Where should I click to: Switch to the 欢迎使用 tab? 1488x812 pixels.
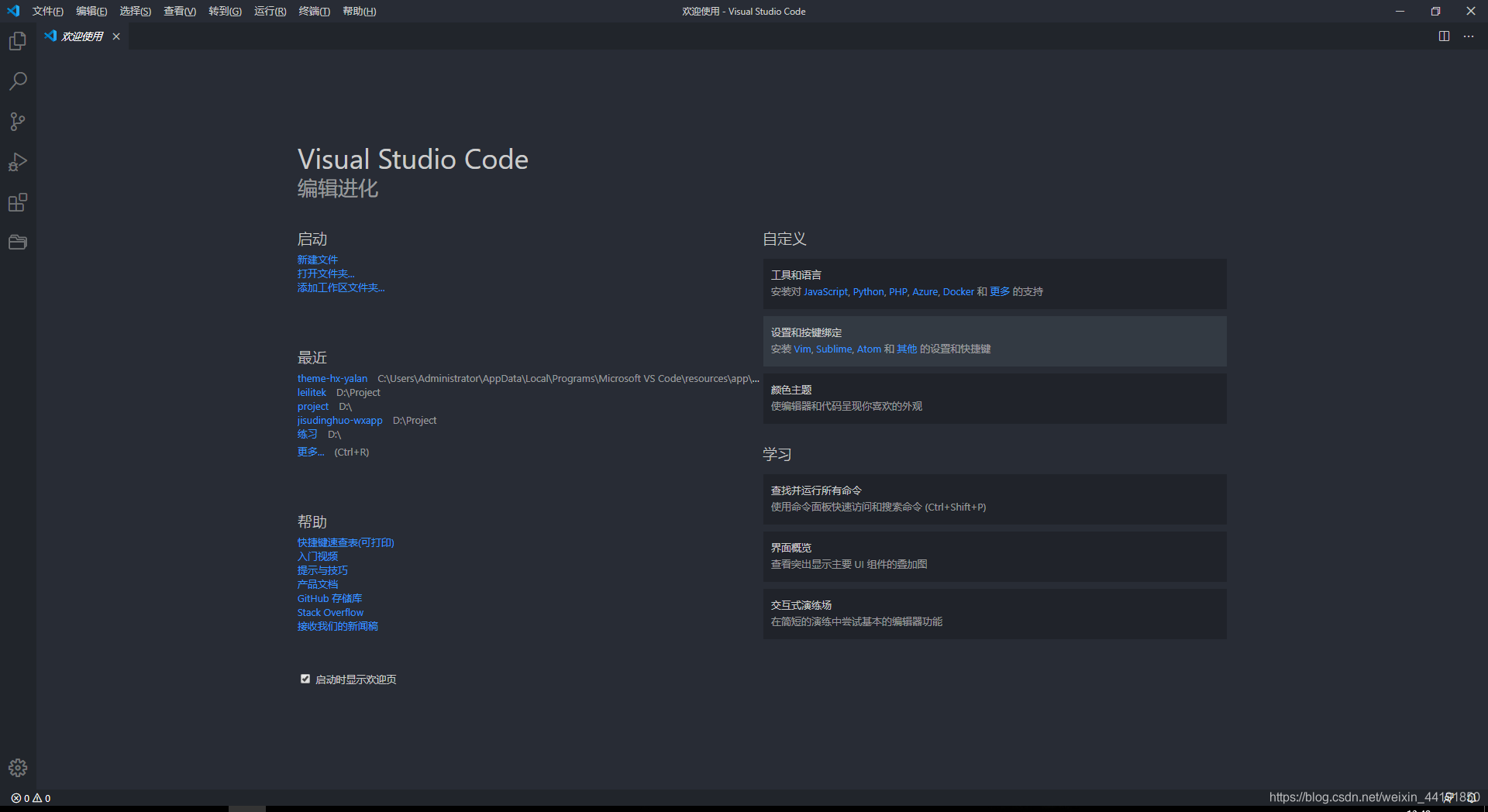click(x=81, y=36)
